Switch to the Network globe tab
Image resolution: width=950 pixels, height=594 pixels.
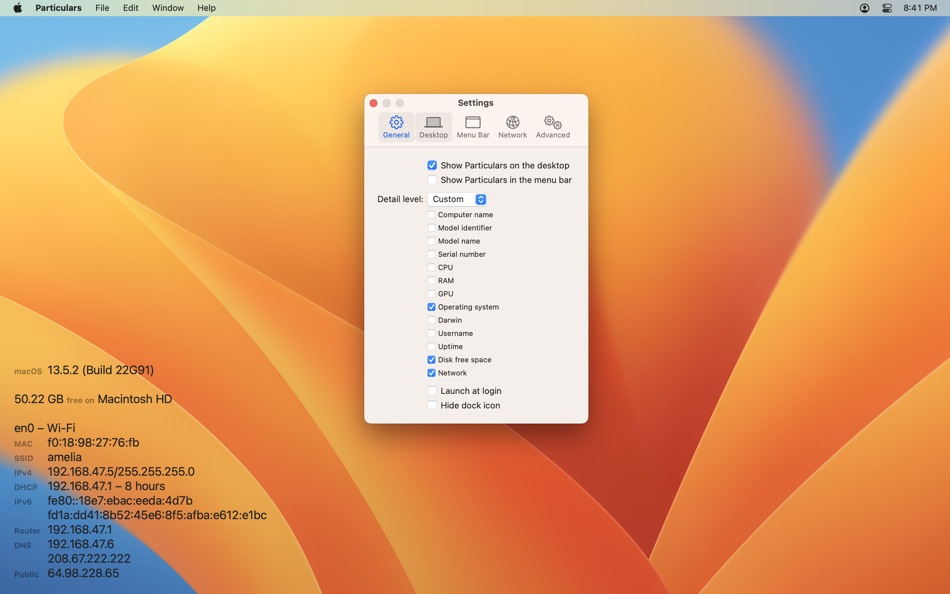(x=513, y=127)
